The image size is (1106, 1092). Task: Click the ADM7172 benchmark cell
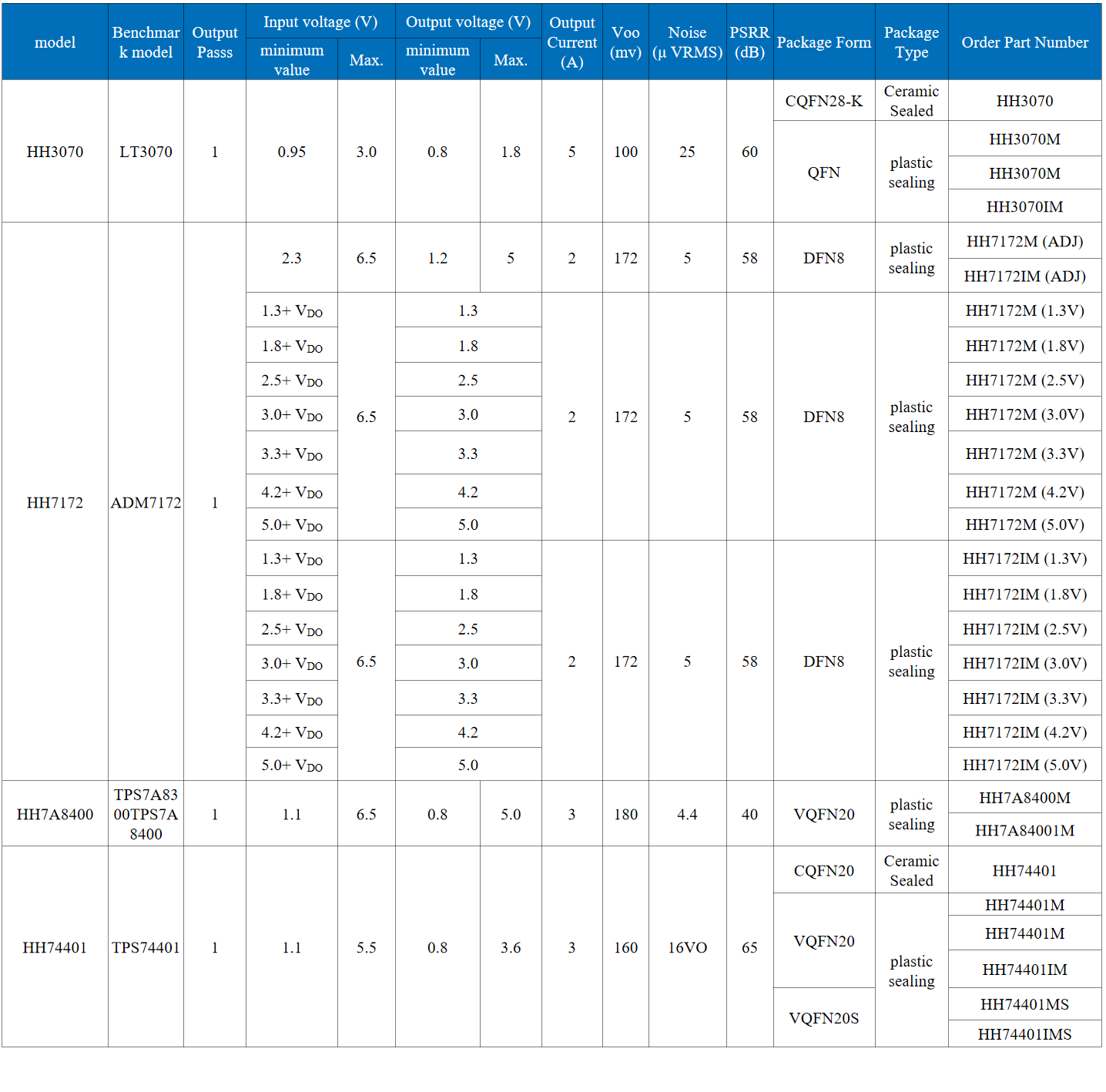(146, 502)
